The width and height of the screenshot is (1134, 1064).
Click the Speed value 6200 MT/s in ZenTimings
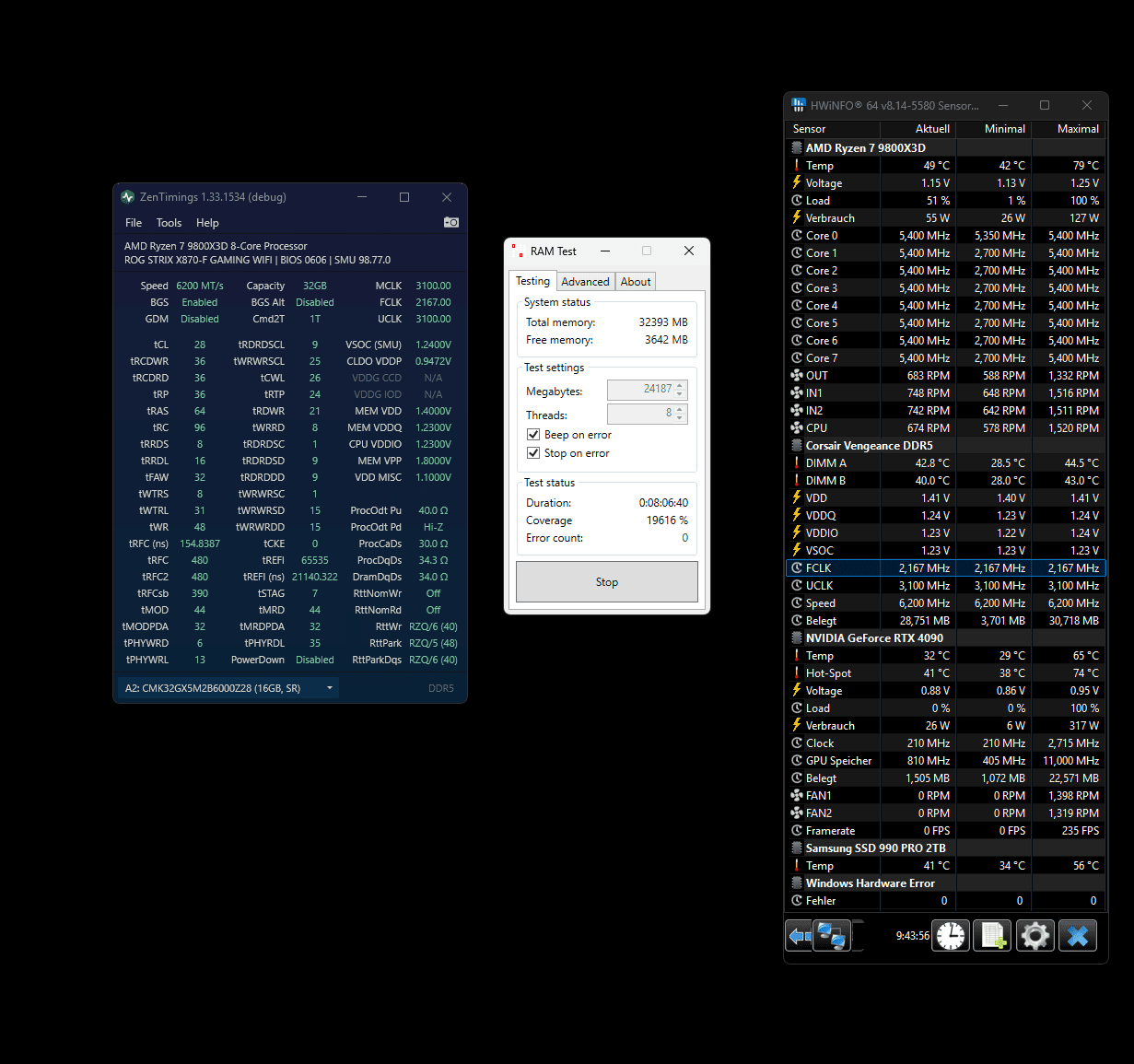click(200, 286)
